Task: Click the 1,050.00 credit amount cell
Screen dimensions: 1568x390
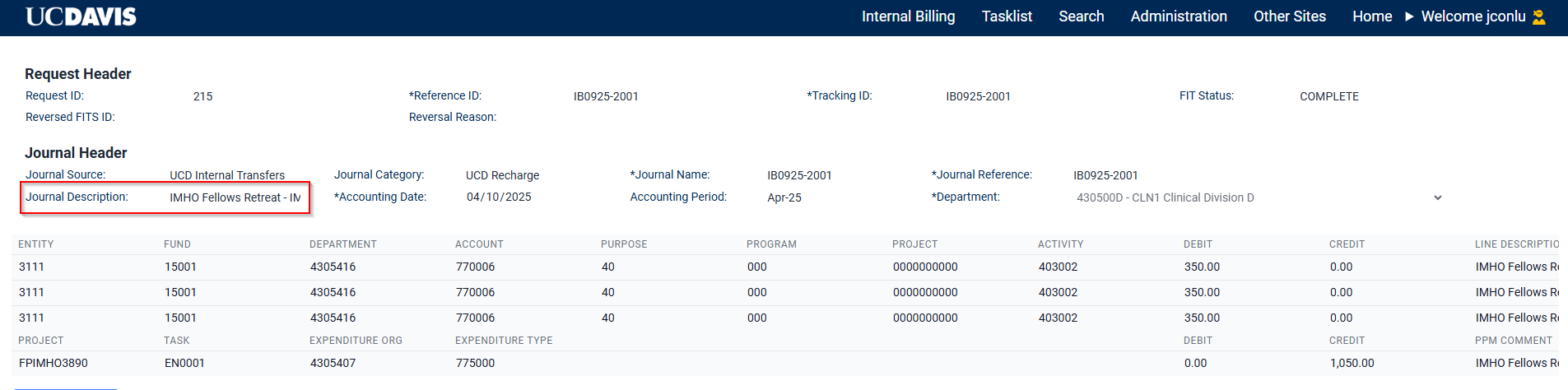Action: (1352, 363)
